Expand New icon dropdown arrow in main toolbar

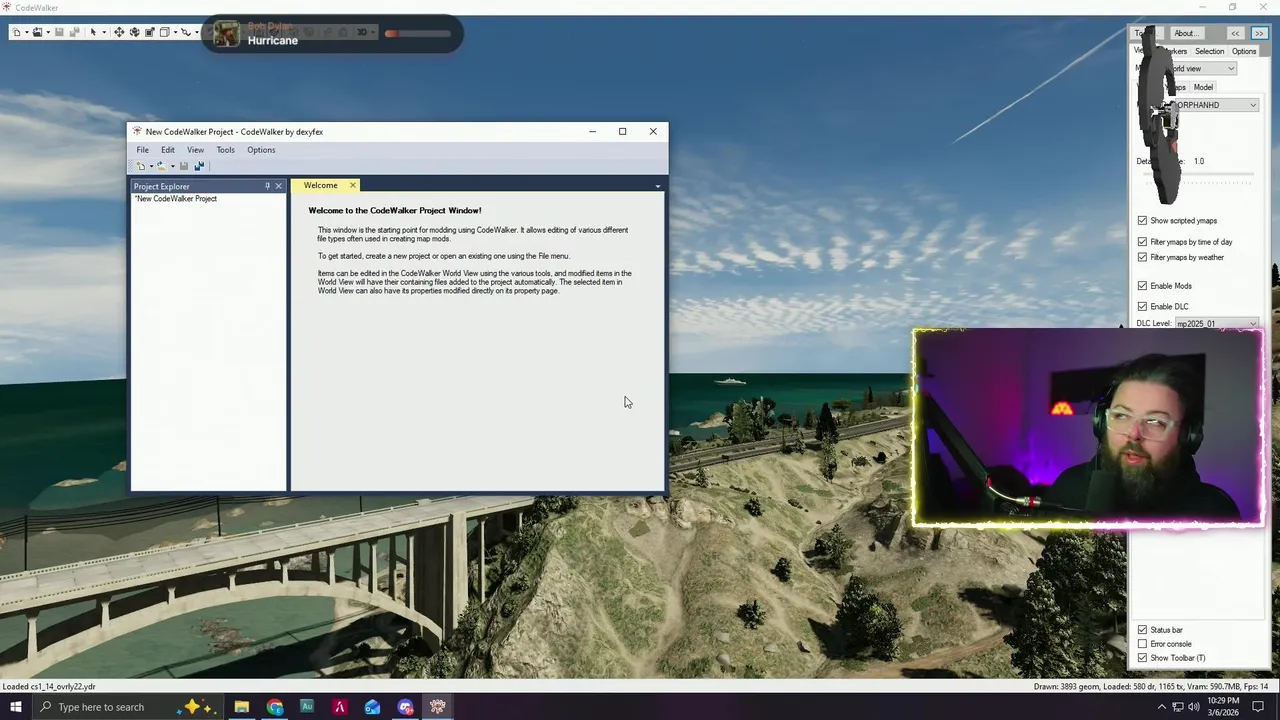[27, 33]
